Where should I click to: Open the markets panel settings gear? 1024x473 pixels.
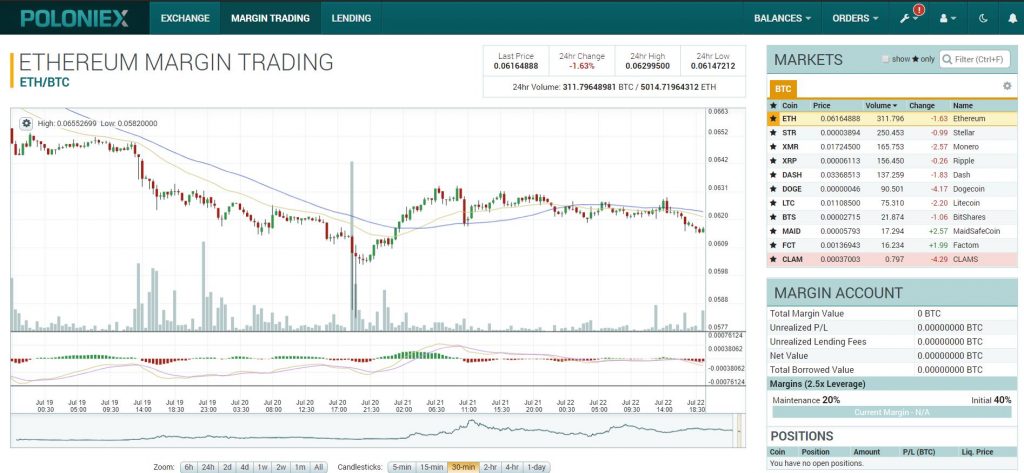click(1007, 86)
